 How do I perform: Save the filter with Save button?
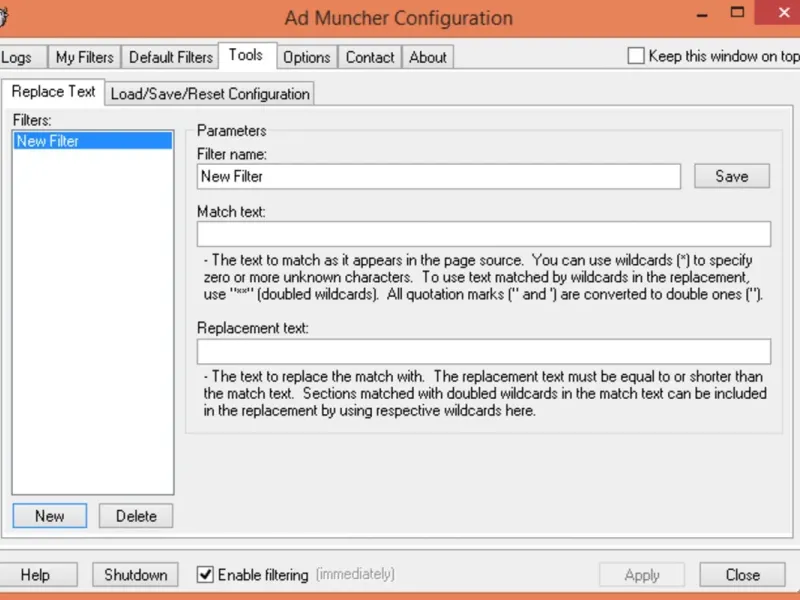coord(732,176)
